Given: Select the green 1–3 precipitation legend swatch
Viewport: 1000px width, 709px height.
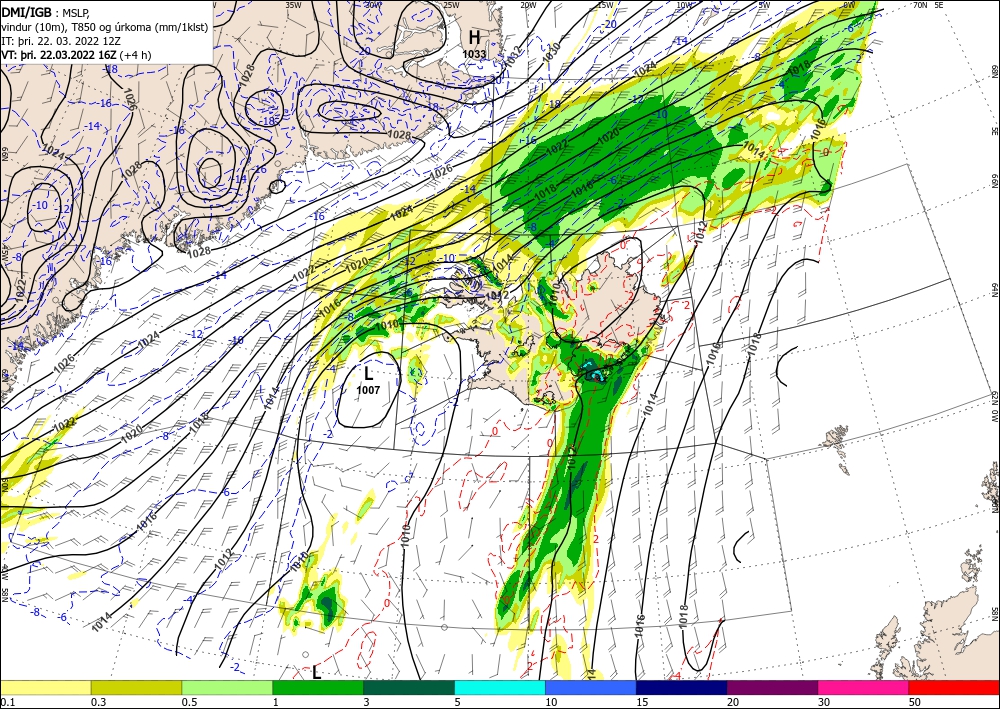Looking at the screenshot, I should pyautogui.click(x=318, y=687).
